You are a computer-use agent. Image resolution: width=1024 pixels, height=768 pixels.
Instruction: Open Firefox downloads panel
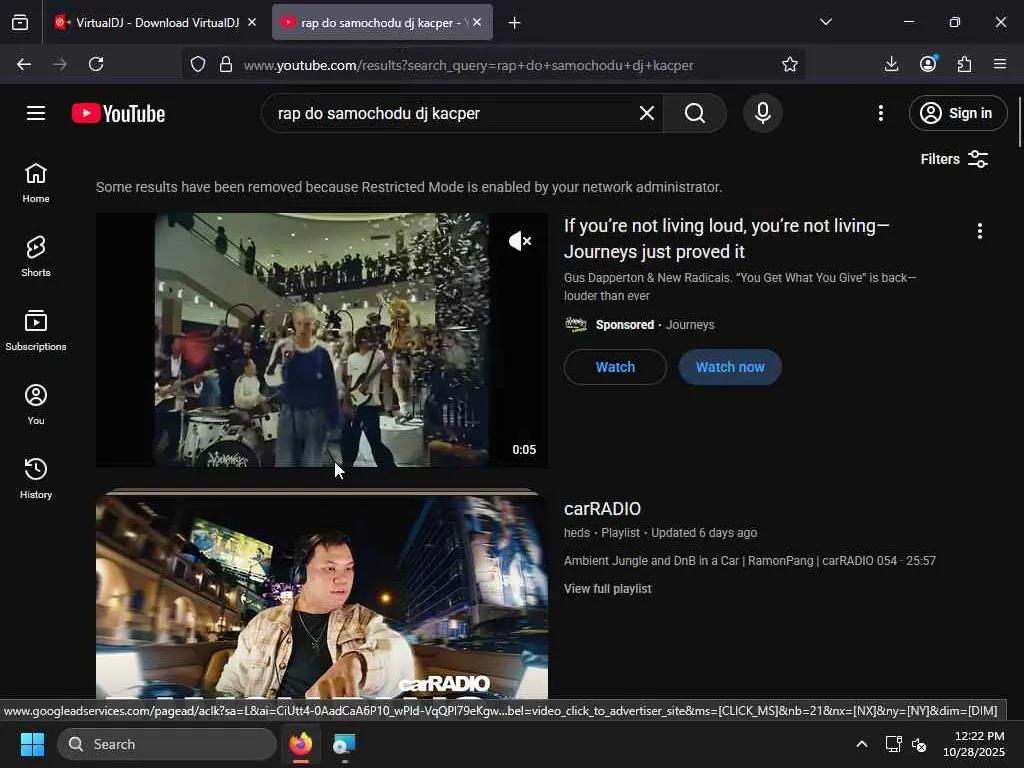891,64
